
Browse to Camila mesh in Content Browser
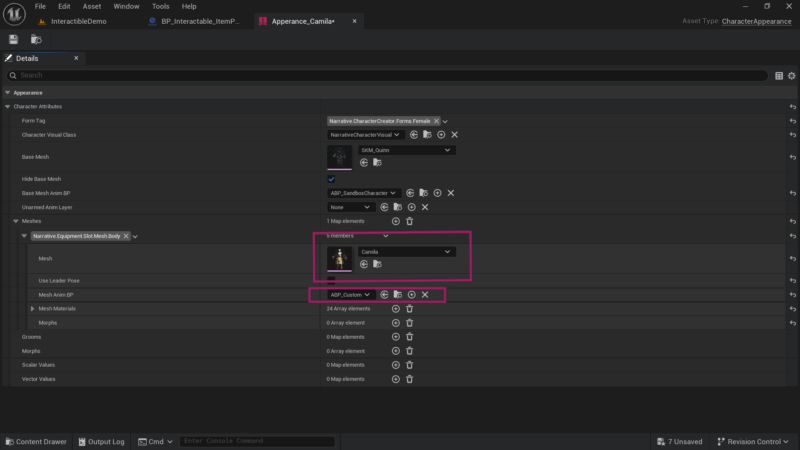click(x=377, y=264)
